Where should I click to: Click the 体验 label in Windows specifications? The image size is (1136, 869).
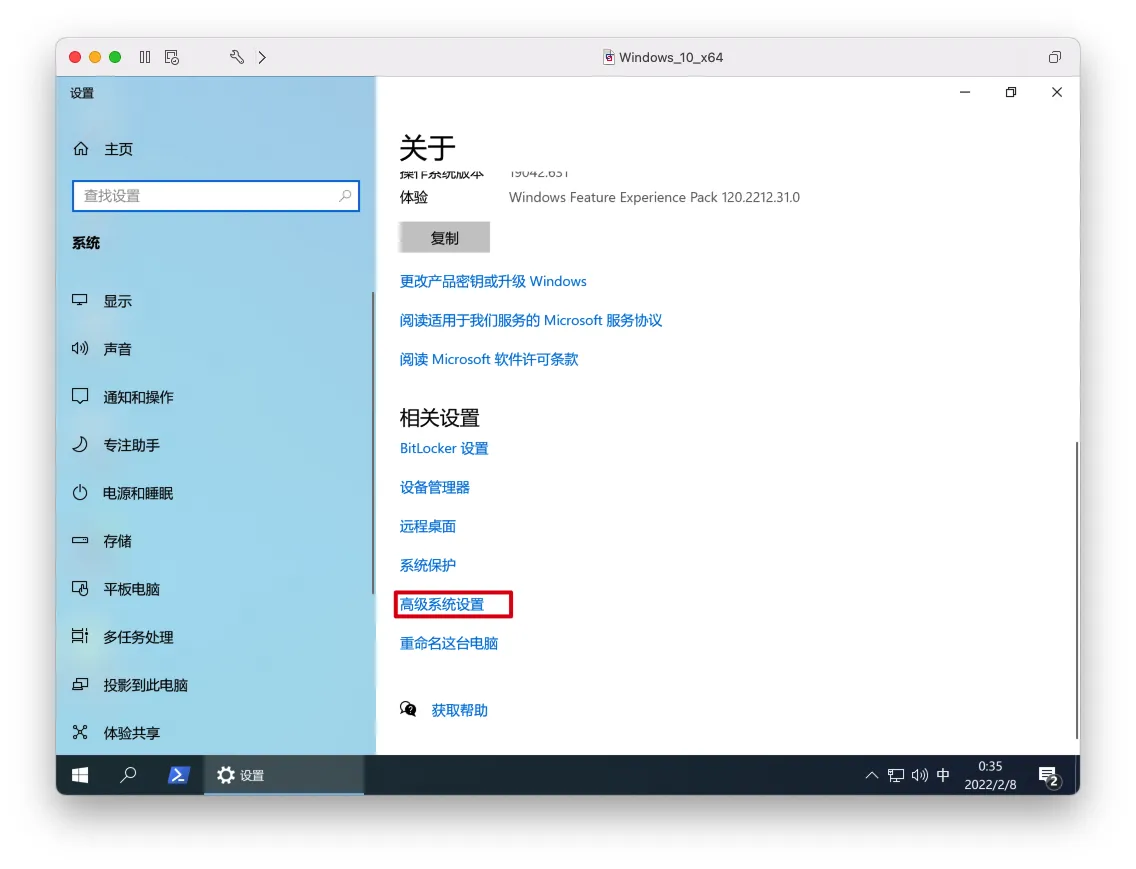414,197
